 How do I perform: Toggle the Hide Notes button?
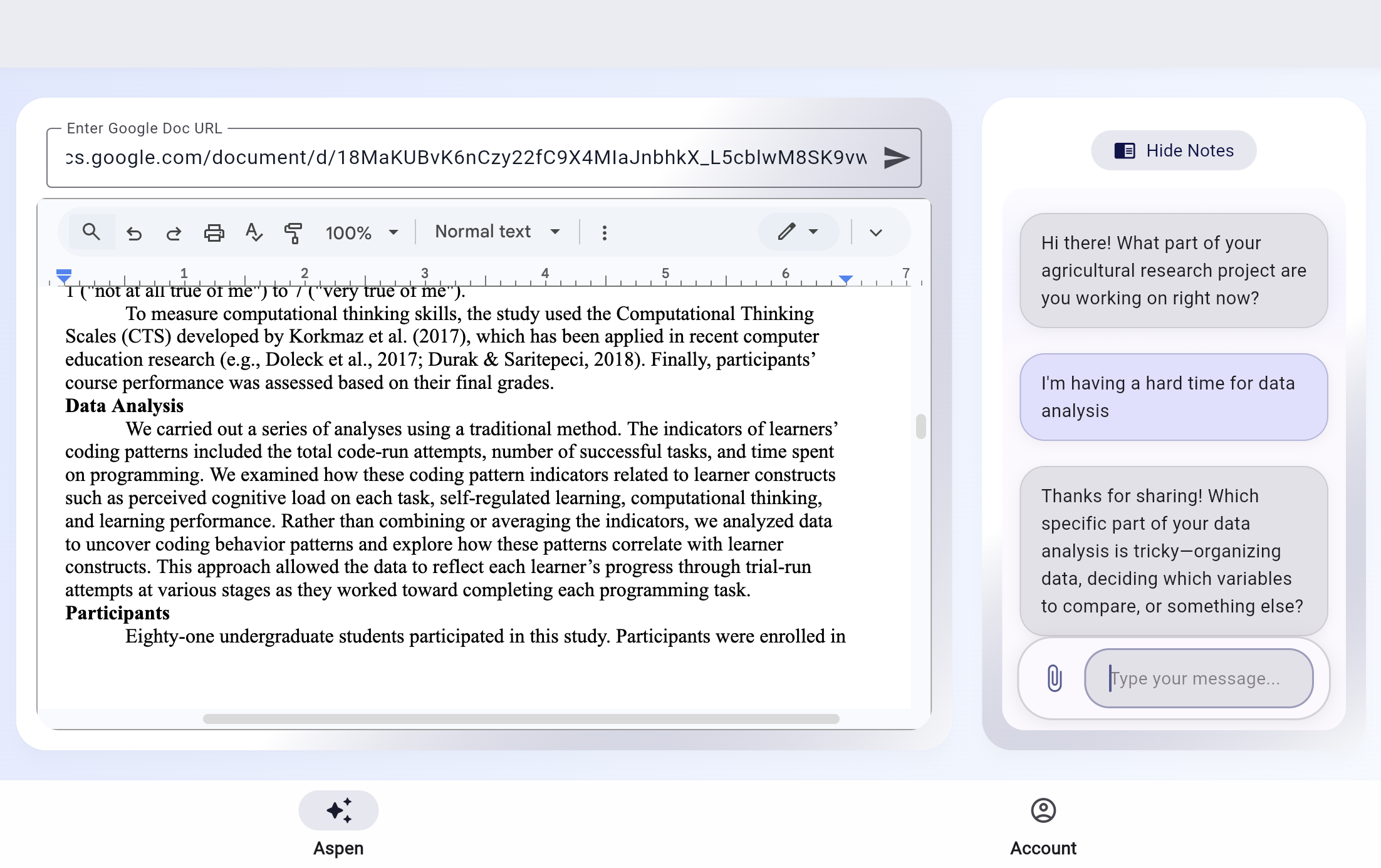tap(1174, 150)
